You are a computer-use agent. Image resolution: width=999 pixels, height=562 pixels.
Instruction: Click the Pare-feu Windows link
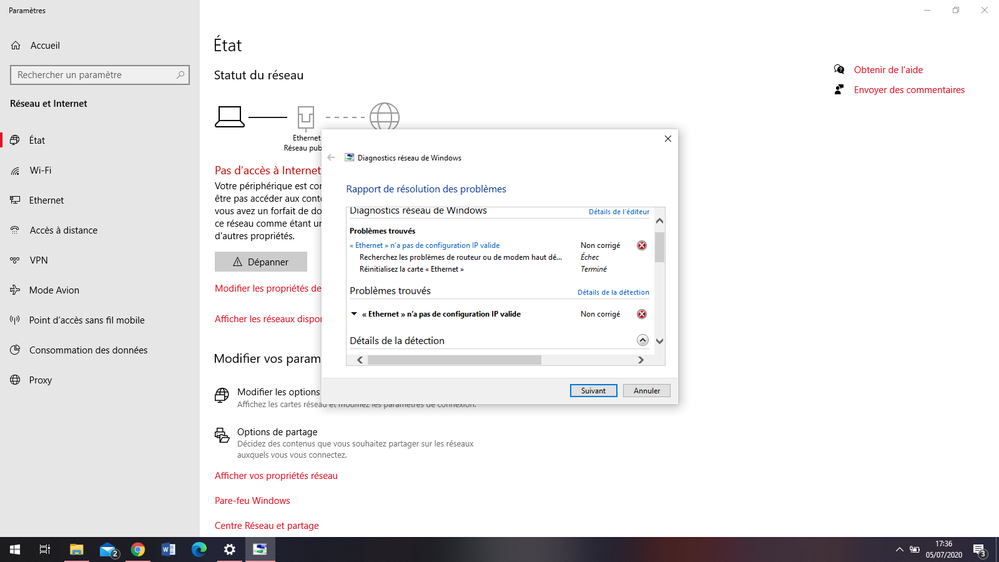point(252,500)
